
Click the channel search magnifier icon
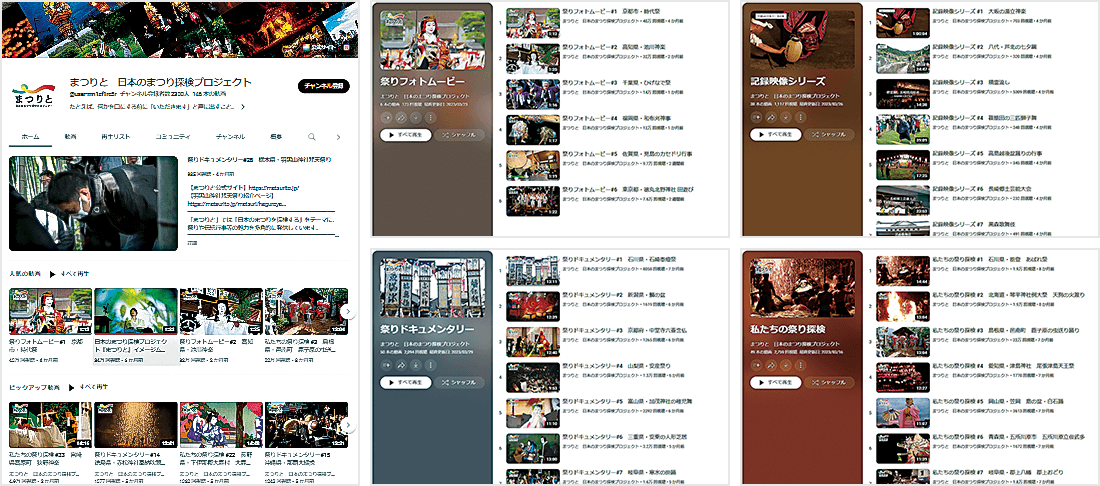click(311, 136)
